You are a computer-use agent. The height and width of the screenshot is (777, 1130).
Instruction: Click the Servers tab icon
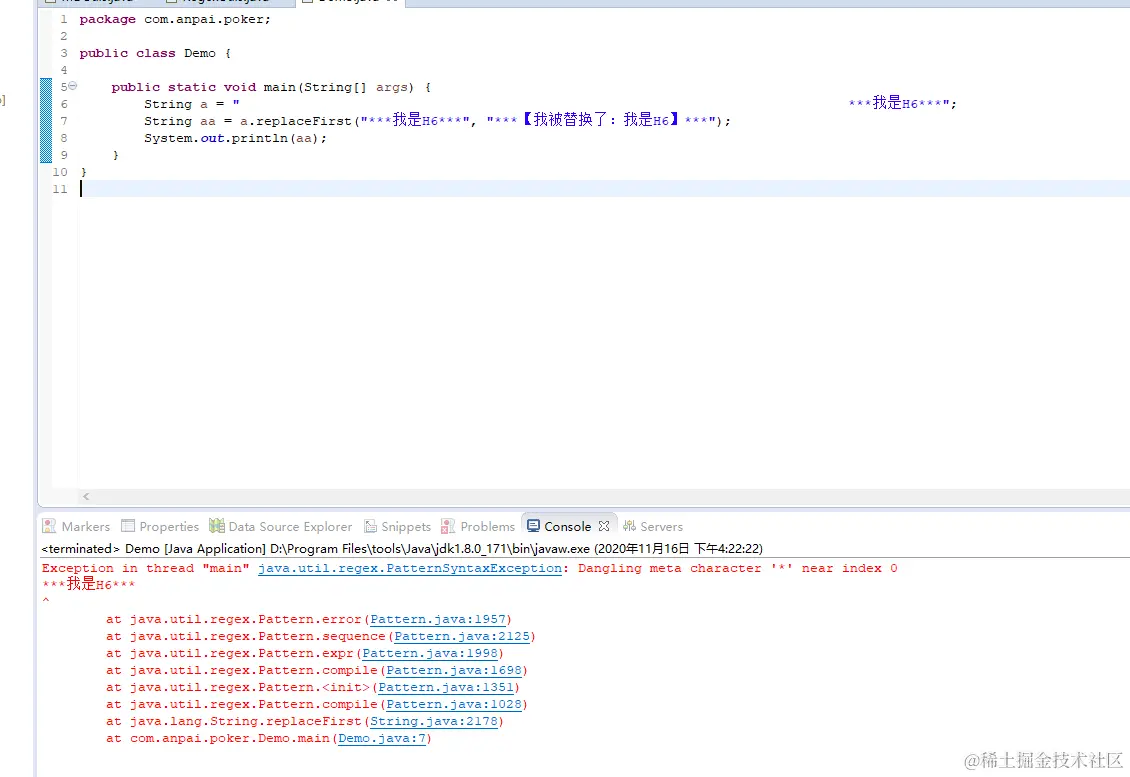click(629, 526)
